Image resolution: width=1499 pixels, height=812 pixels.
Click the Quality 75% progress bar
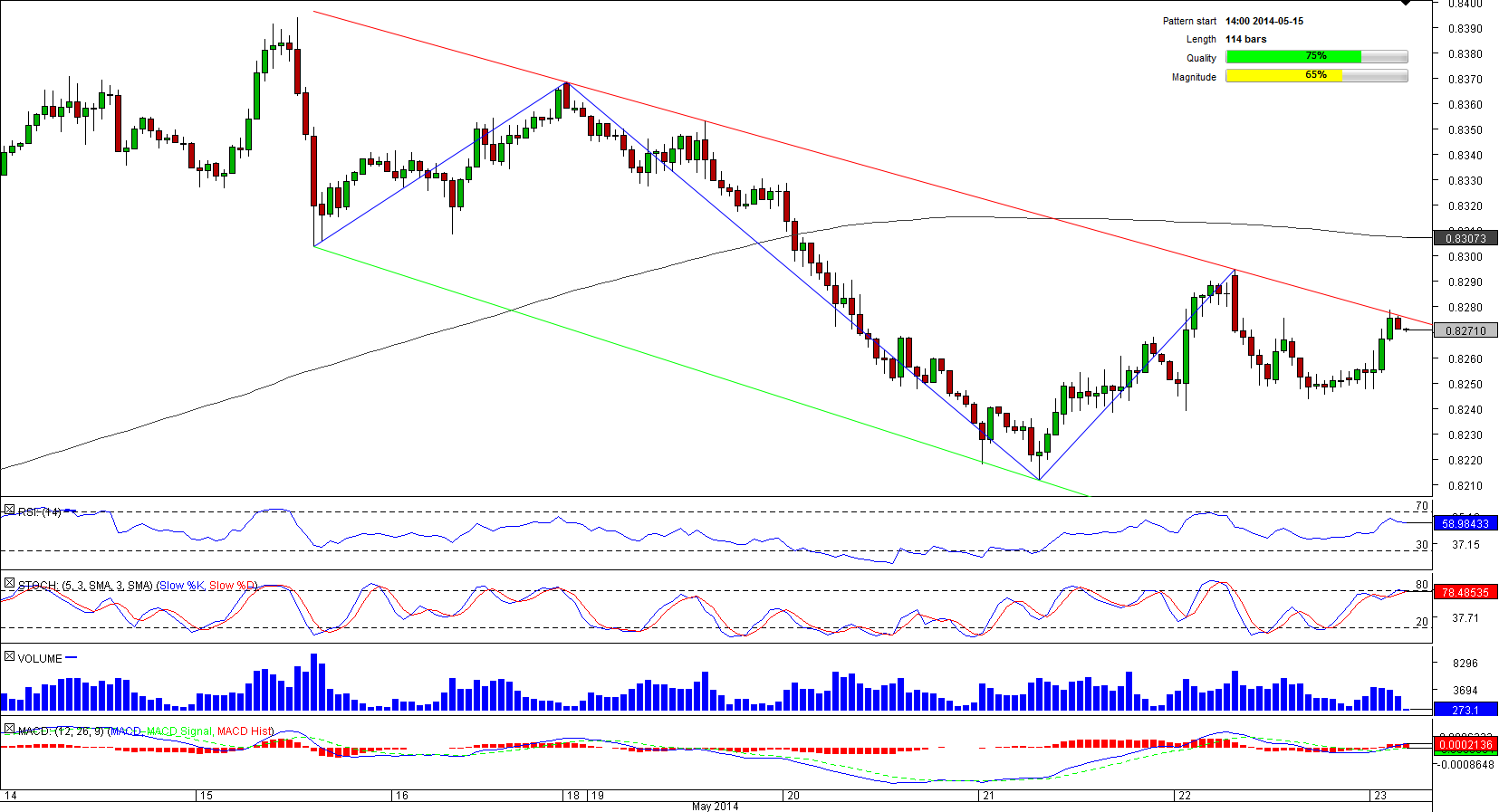pyautogui.click(x=1316, y=57)
